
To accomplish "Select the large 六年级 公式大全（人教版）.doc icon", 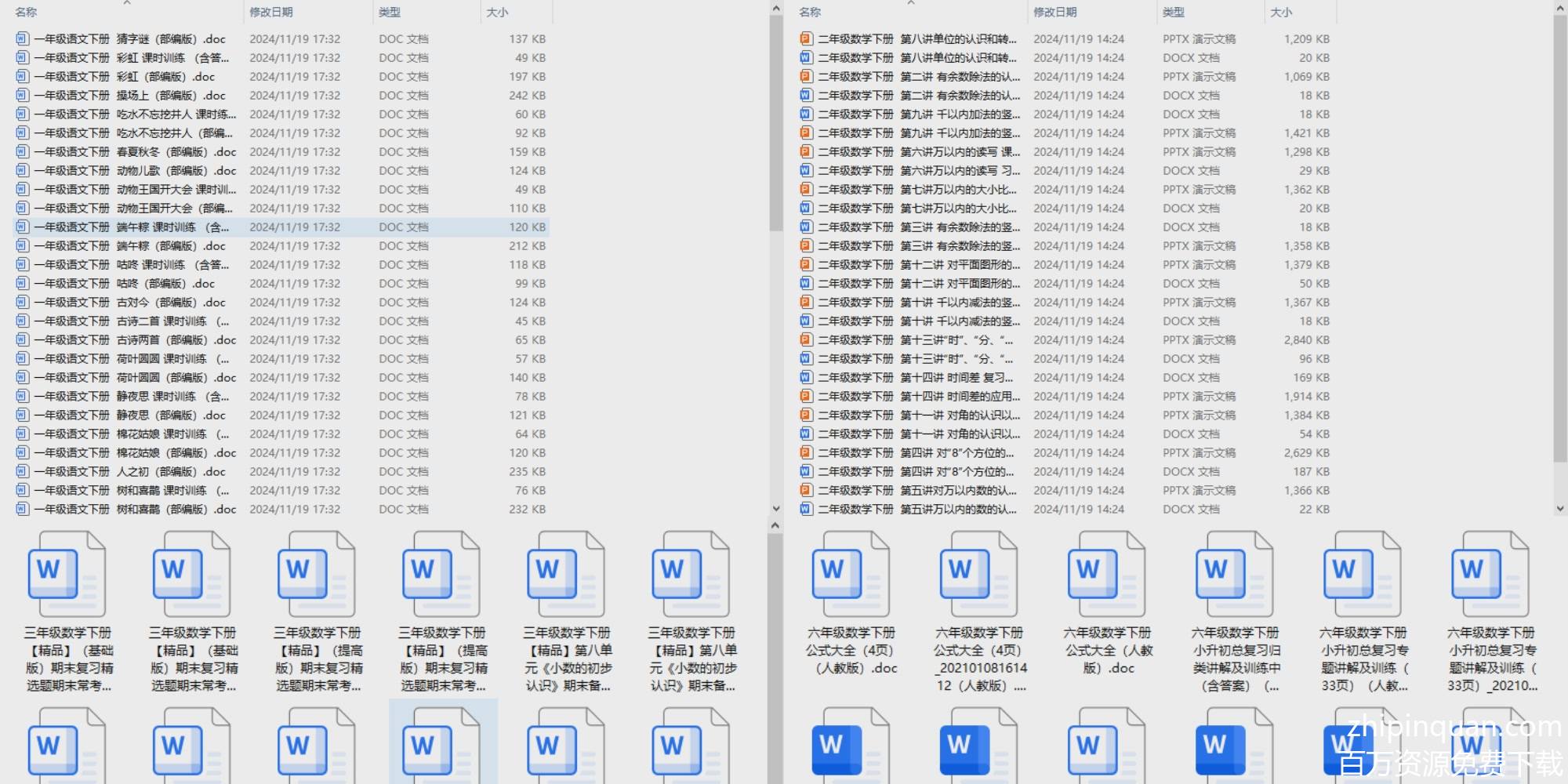I will coord(1106,575).
